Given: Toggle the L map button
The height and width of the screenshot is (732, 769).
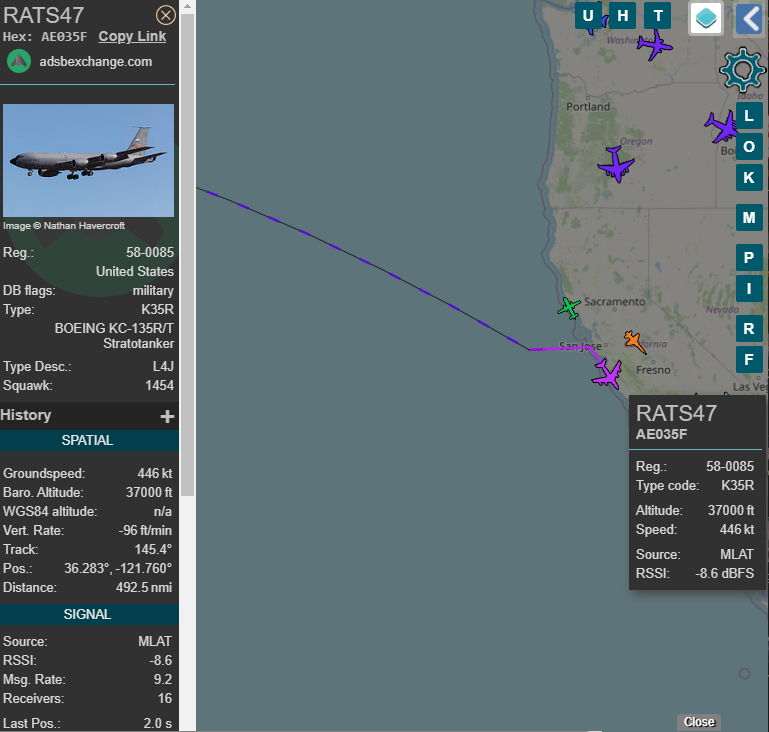Looking at the screenshot, I should tap(749, 116).
